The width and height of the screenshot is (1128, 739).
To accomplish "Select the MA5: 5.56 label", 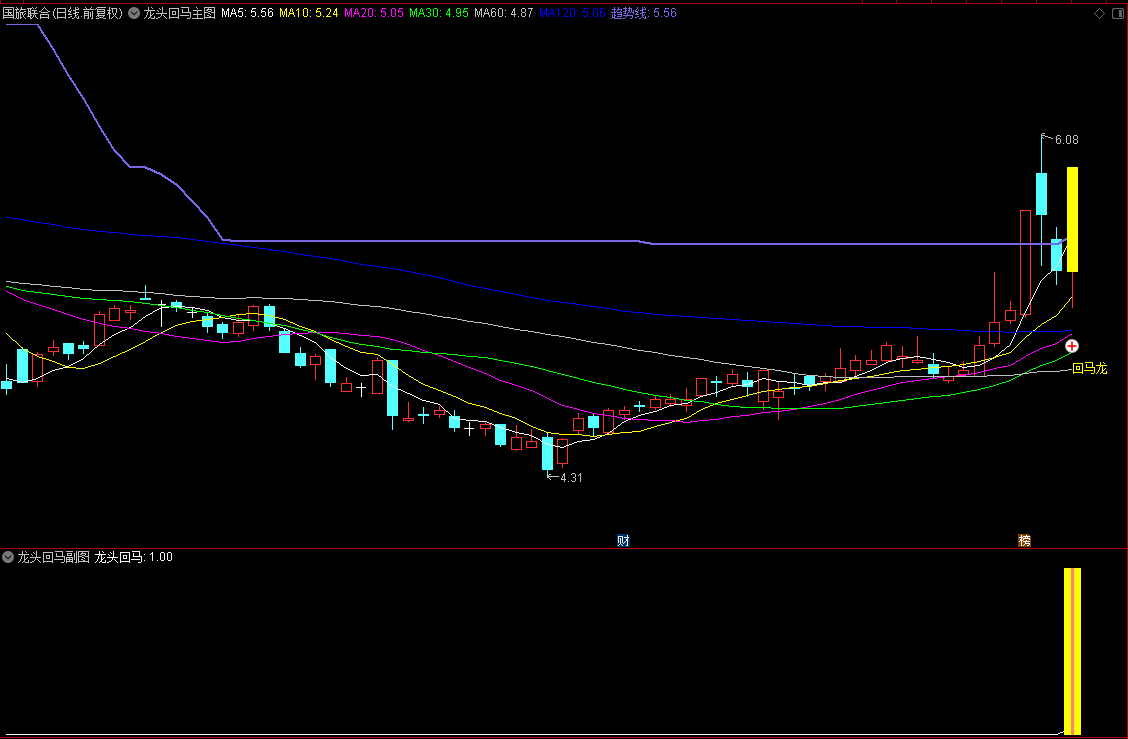I will click(x=247, y=13).
